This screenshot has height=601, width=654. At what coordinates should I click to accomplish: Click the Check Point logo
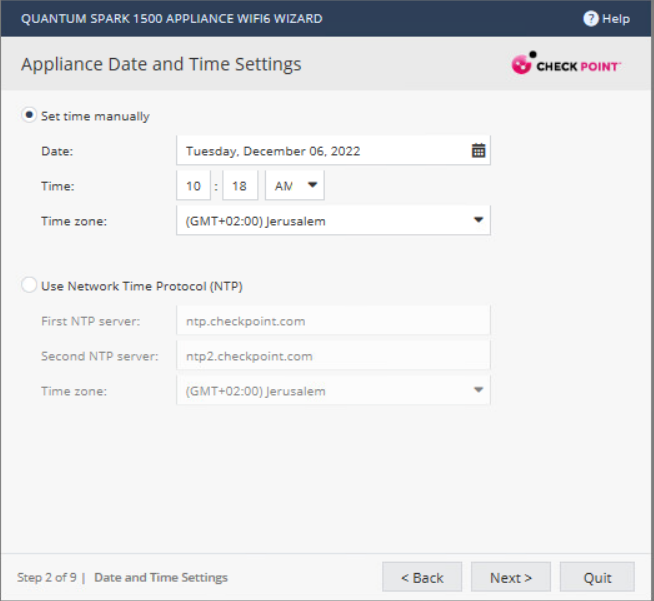click(x=566, y=63)
